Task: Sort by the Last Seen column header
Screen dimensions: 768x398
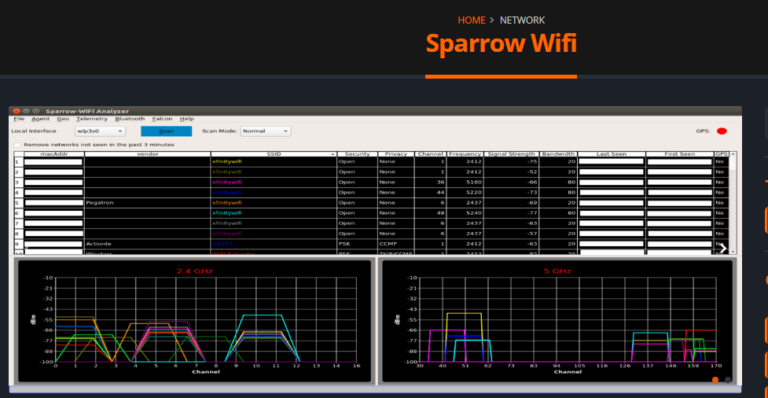Action: (x=611, y=154)
